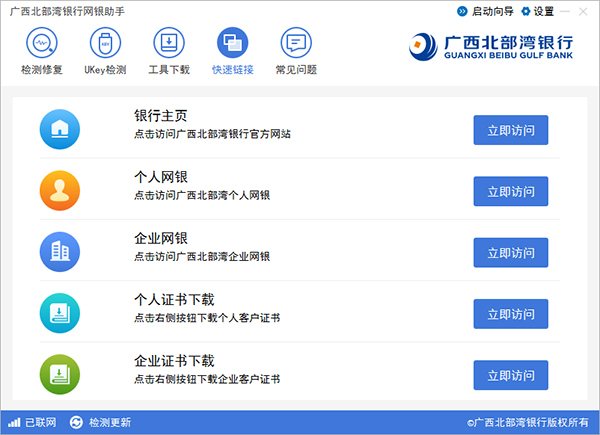Screen dimensions: 600x435
Task: Visit 个人网银 with its 立即访问 button
Action: [510, 191]
